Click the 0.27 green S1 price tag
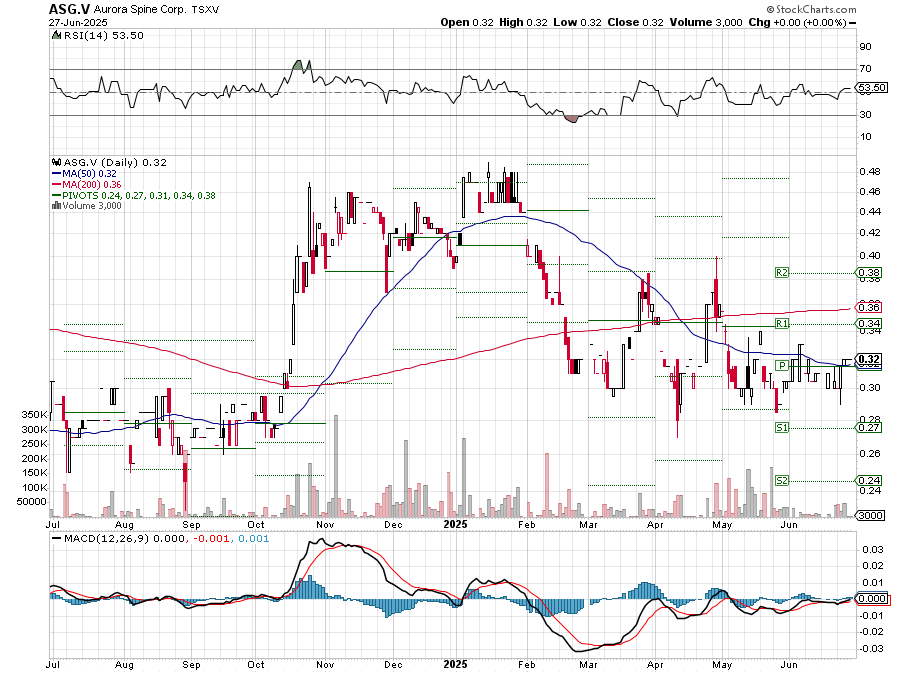Screen dimensions: 900x673 click(x=869, y=427)
